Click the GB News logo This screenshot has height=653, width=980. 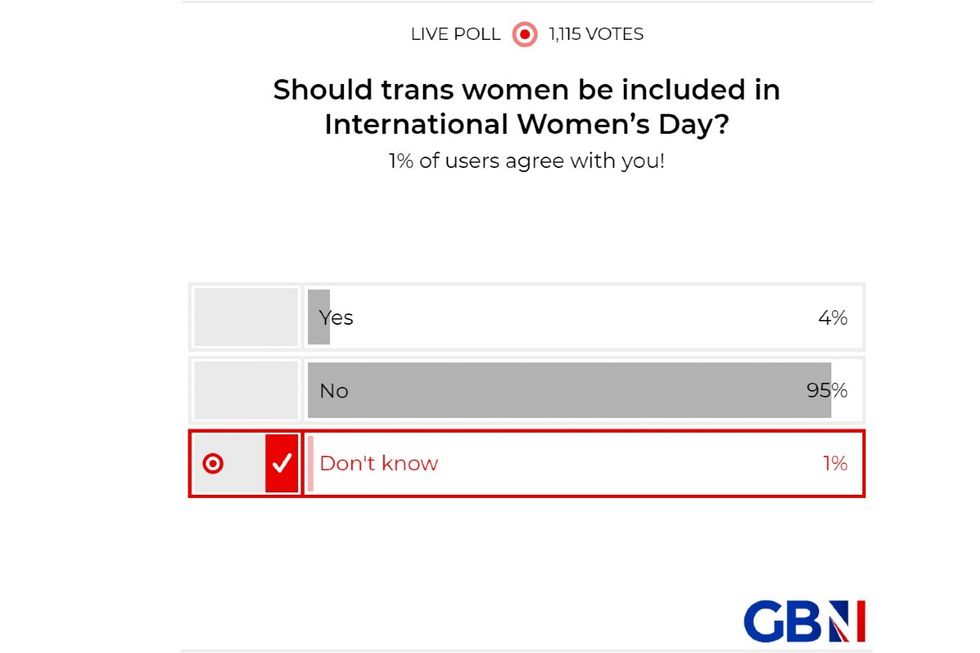click(x=803, y=622)
